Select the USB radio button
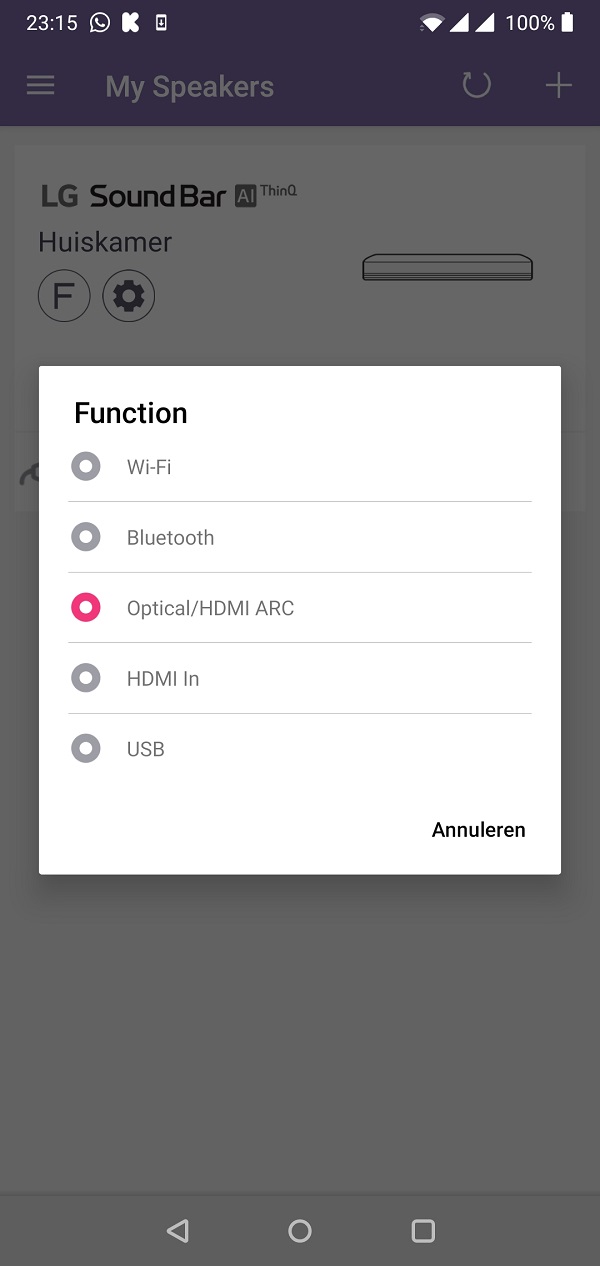The height and width of the screenshot is (1266, 600). [x=86, y=748]
